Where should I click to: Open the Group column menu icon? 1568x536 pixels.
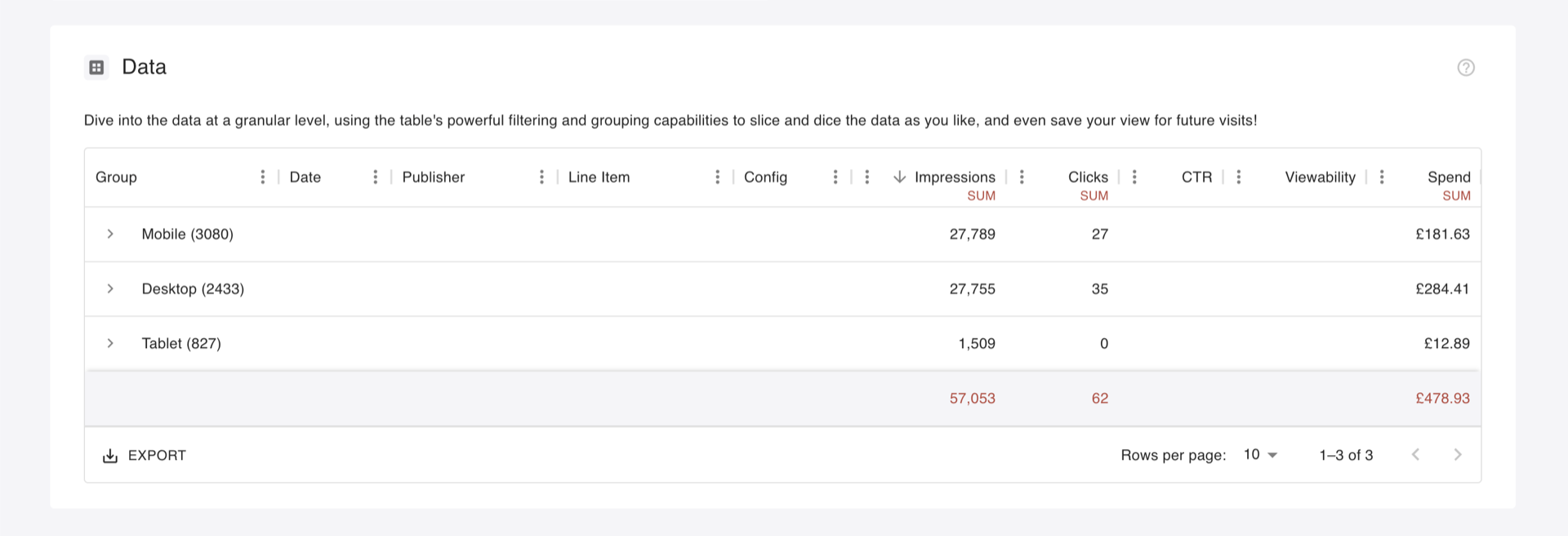262,177
